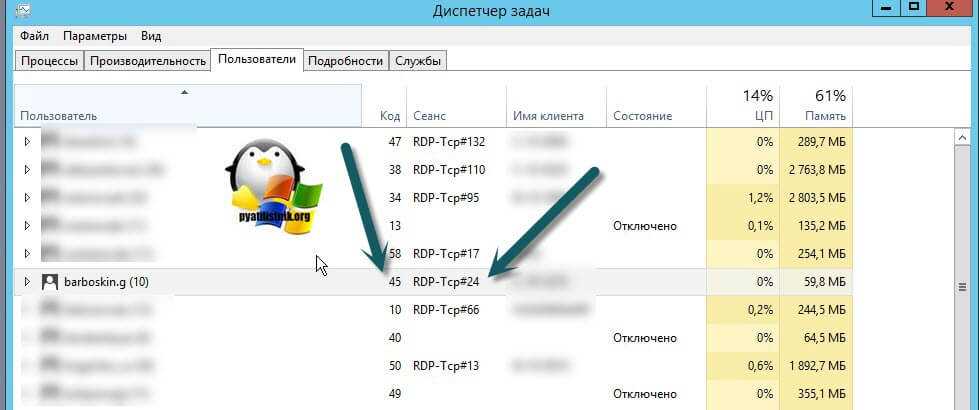The height and width of the screenshot is (410, 979).
Task: Switch to the Производительность tab
Action: (x=148, y=61)
